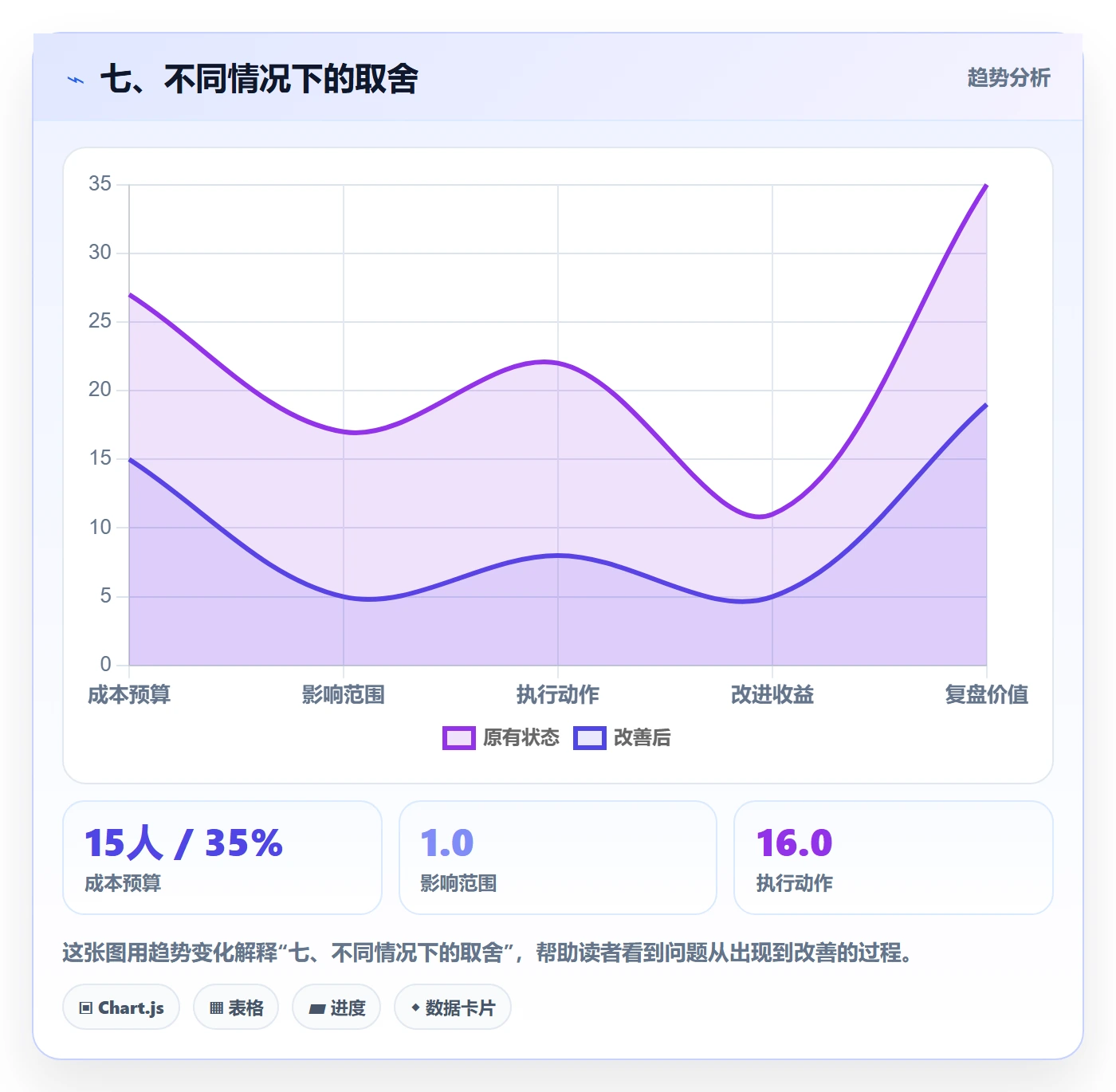Click the 原有状态 line point at 影响范围
Viewport: 1116px width, 1092px height.
pyautogui.click(x=344, y=432)
